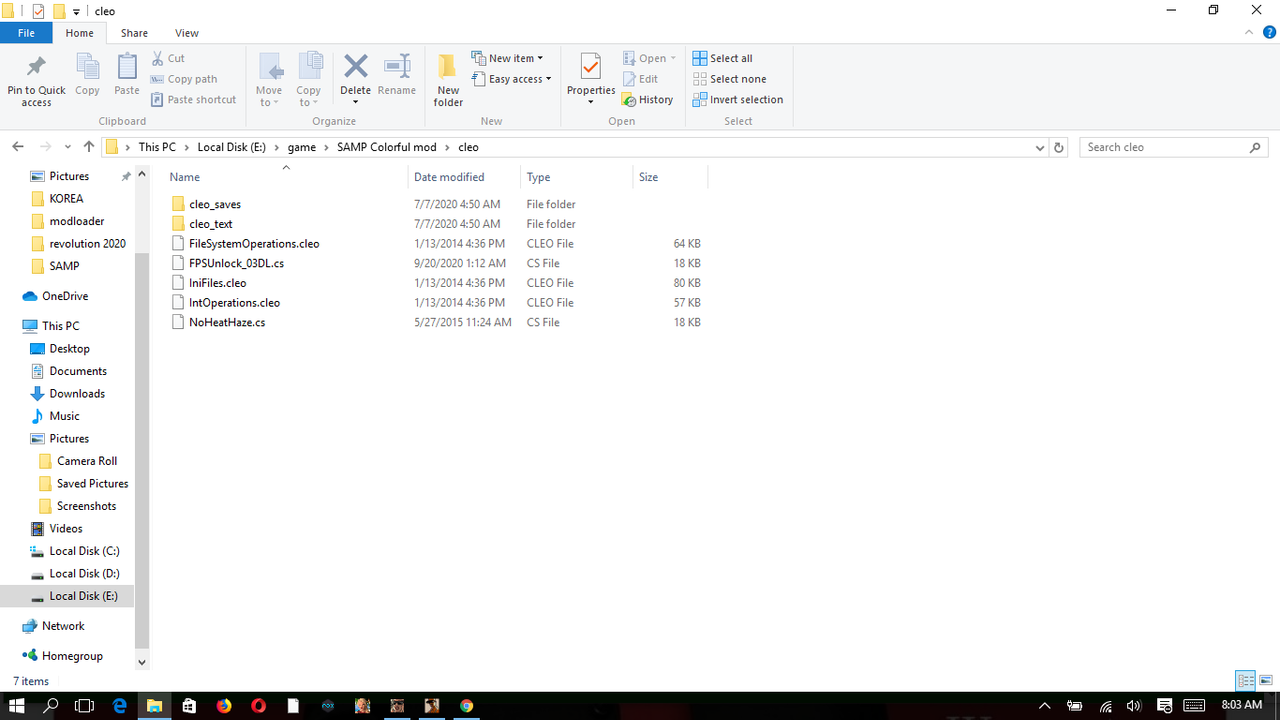Open Camera Roll folder in sidebar
1280x720 pixels.
click(87, 461)
